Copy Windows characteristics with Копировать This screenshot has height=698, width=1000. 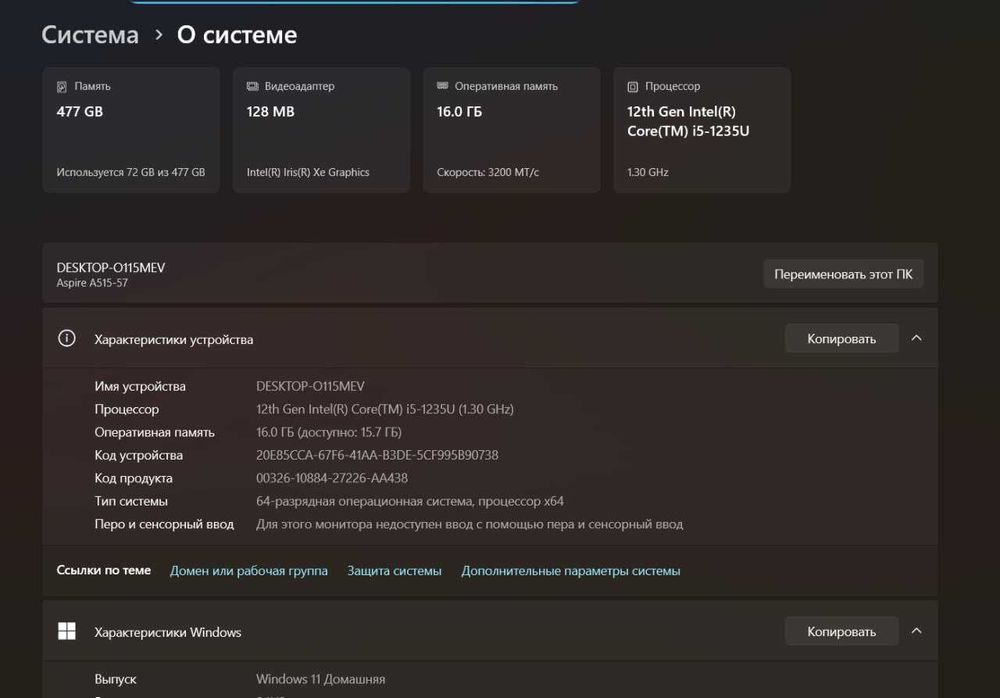tap(841, 631)
